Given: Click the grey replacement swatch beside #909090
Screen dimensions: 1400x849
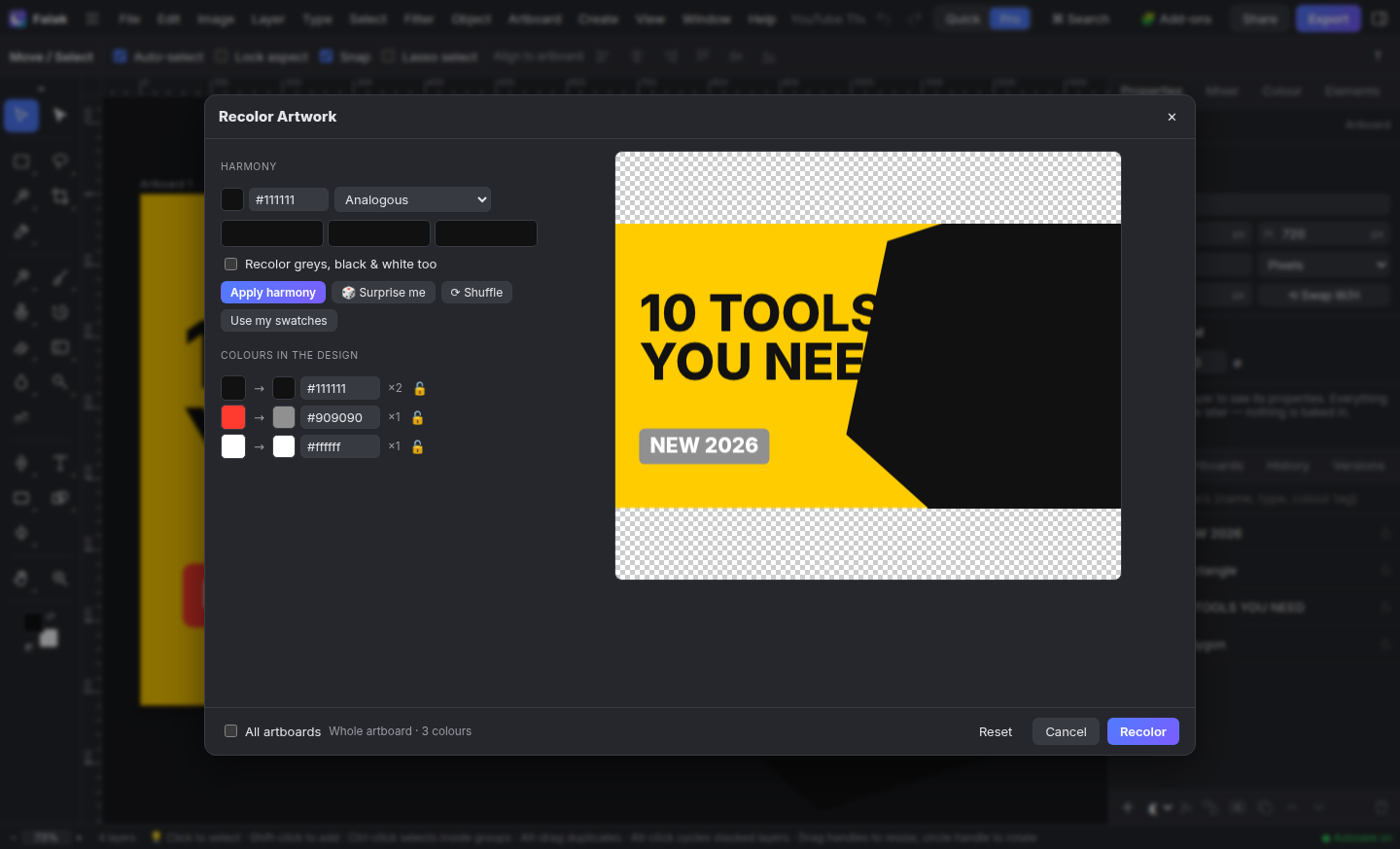Looking at the screenshot, I should pyautogui.click(x=284, y=417).
